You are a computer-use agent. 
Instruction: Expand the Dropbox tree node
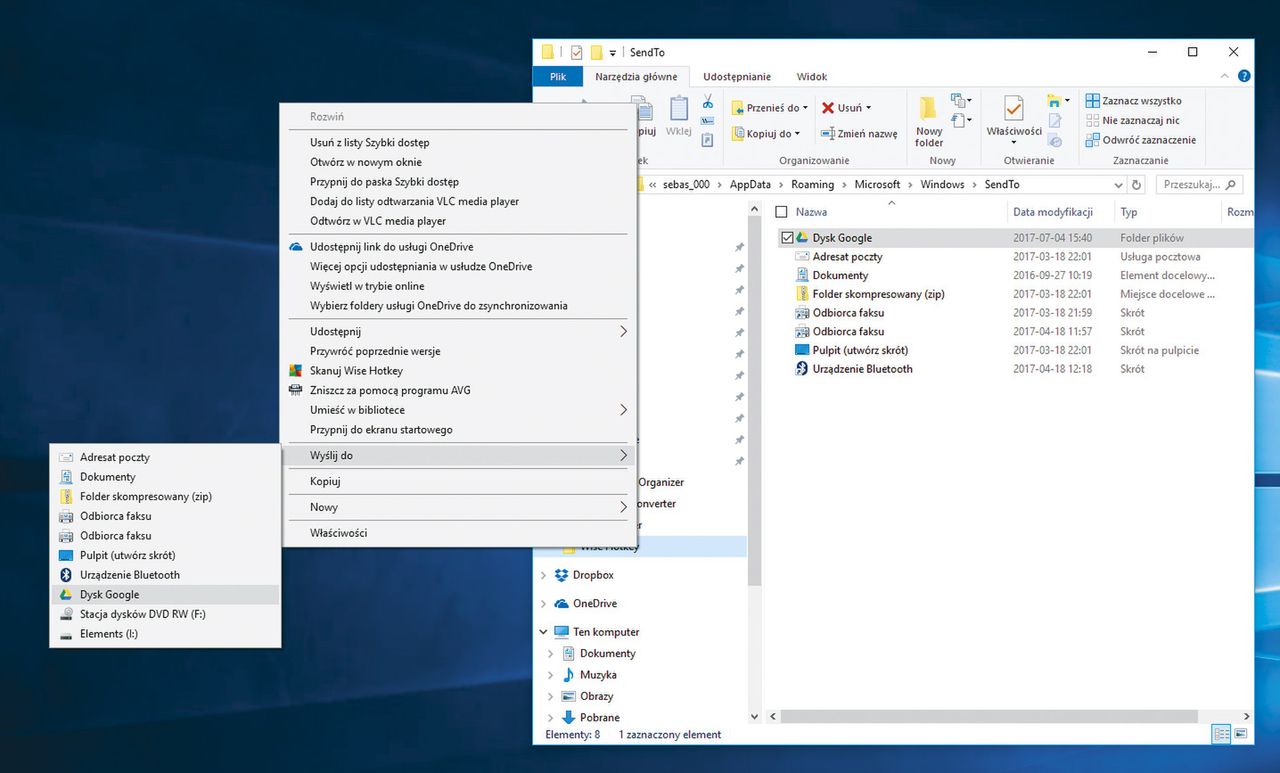[x=544, y=575]
